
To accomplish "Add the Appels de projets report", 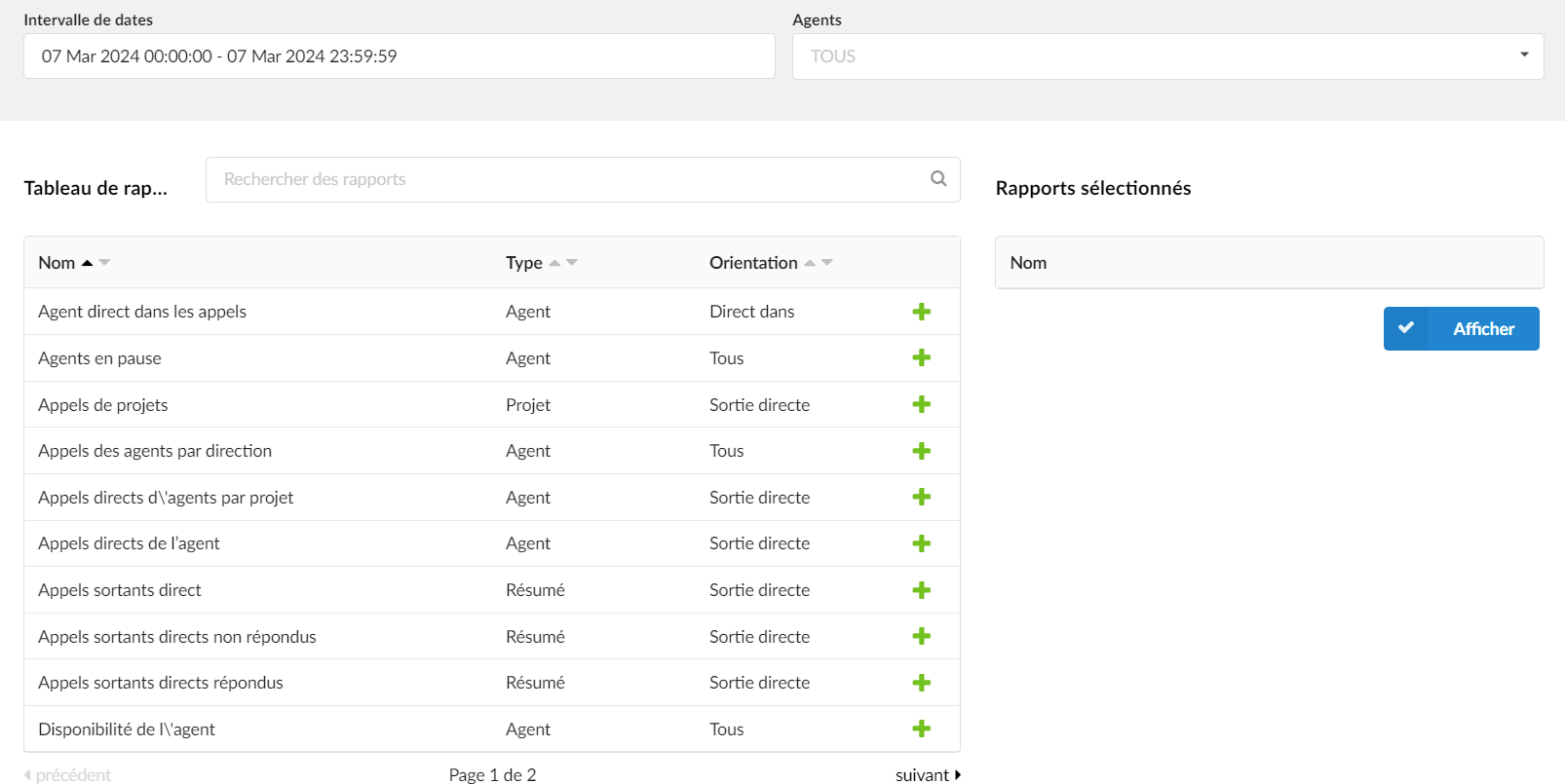I will [921, 404].
